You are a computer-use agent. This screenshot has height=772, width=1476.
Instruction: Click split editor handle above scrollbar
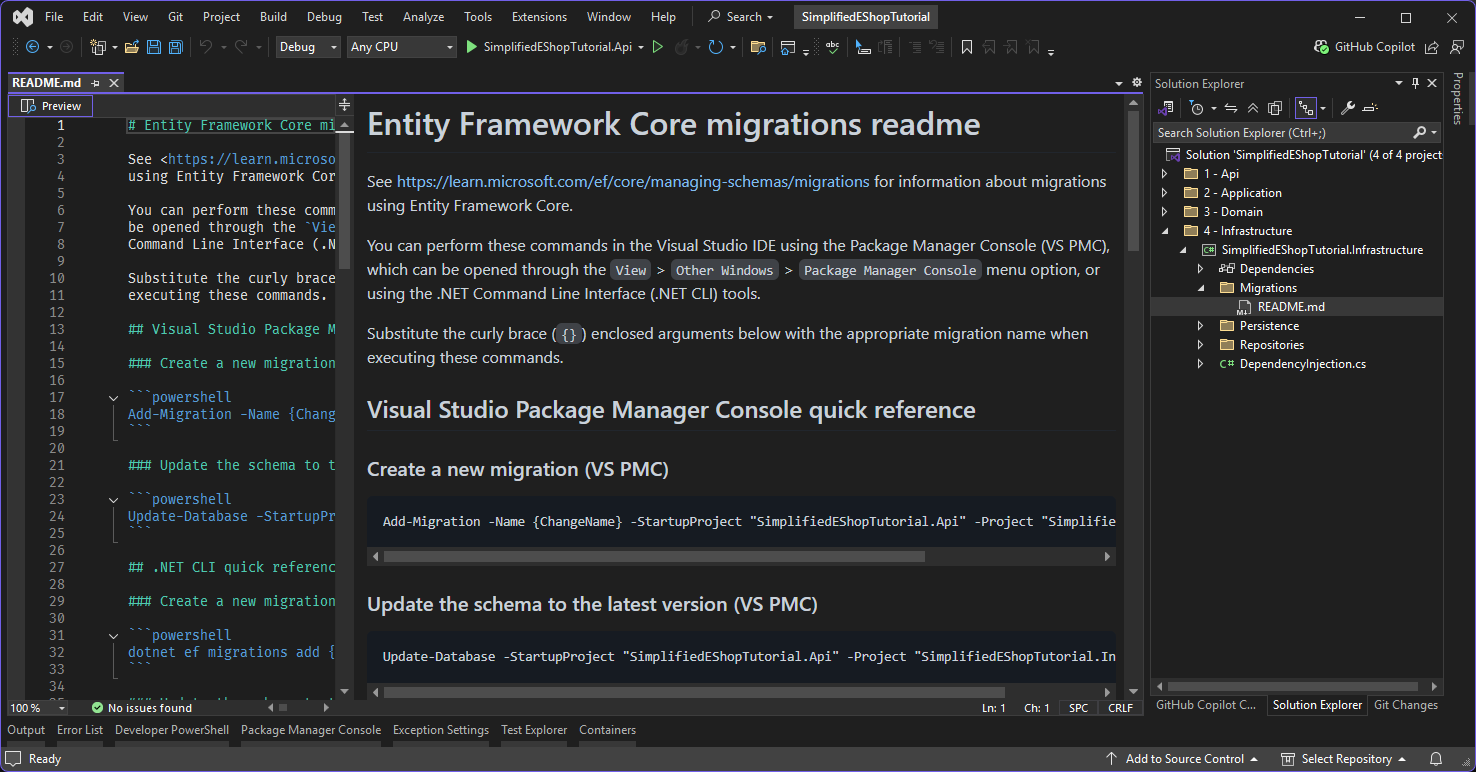(345, 104)
